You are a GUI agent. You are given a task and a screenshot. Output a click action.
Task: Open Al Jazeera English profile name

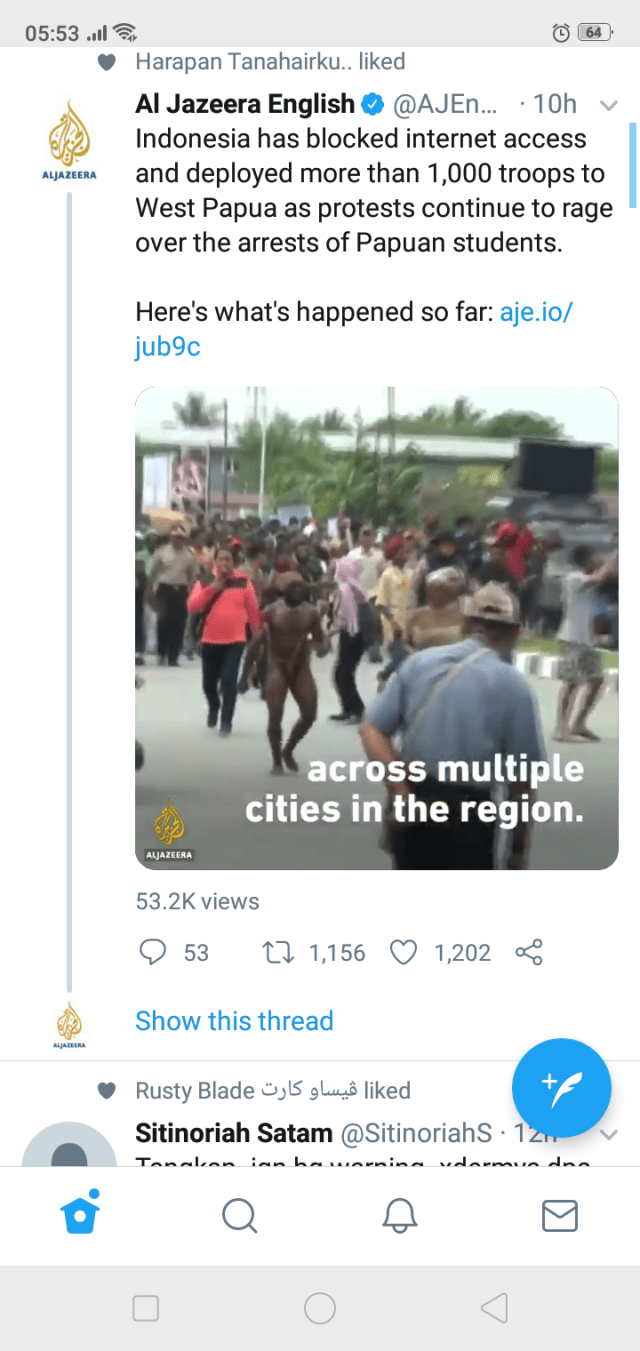pos(245,104)
